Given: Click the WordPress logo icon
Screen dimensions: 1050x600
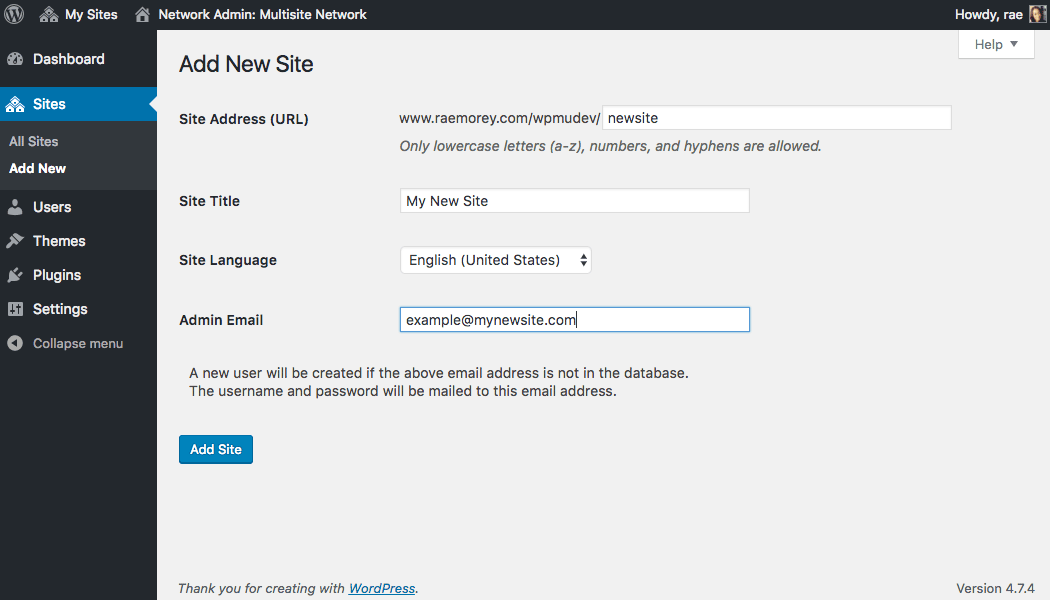Looking at the screenshot, I should pos(14,14).
